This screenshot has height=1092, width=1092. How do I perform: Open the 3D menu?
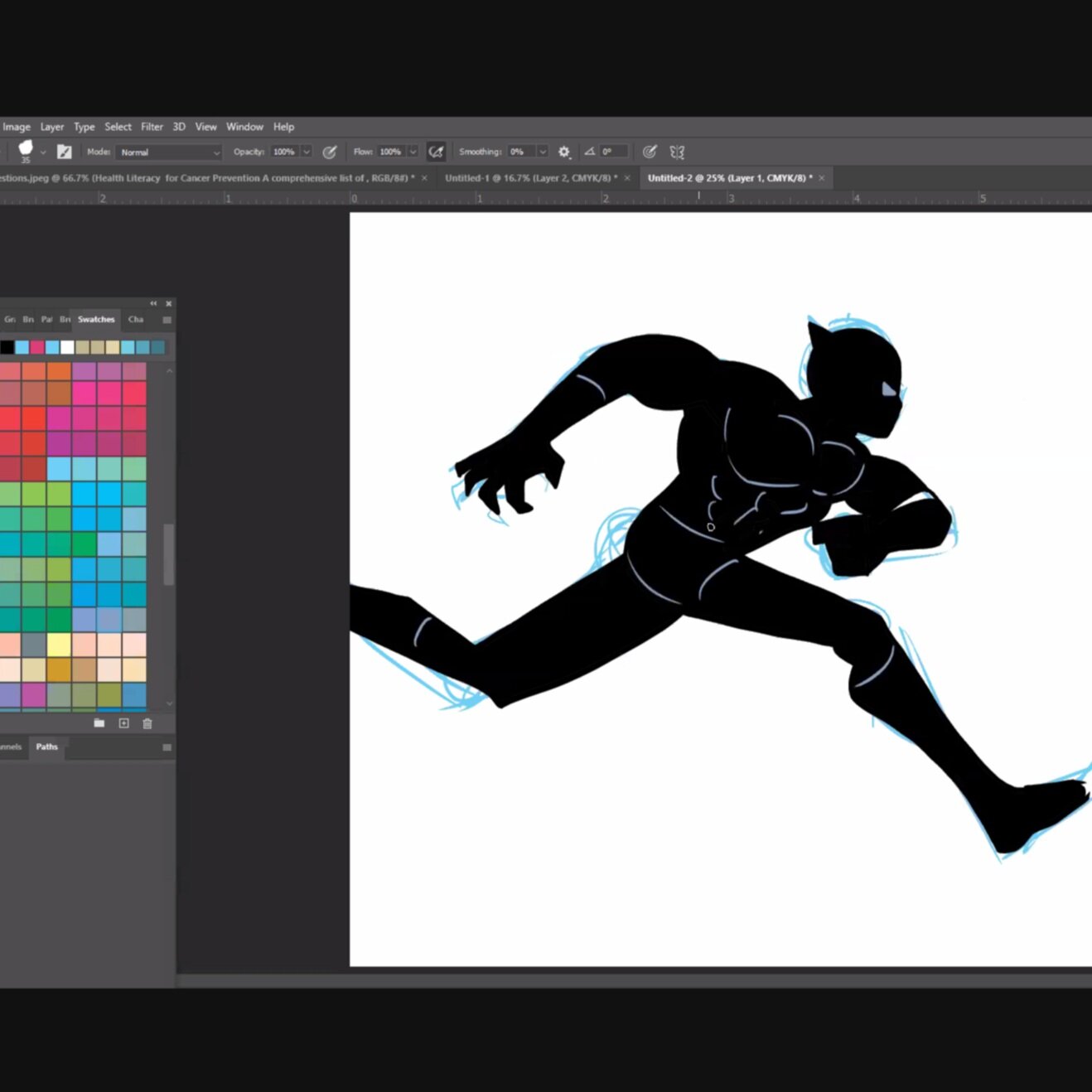coord(179,127)
